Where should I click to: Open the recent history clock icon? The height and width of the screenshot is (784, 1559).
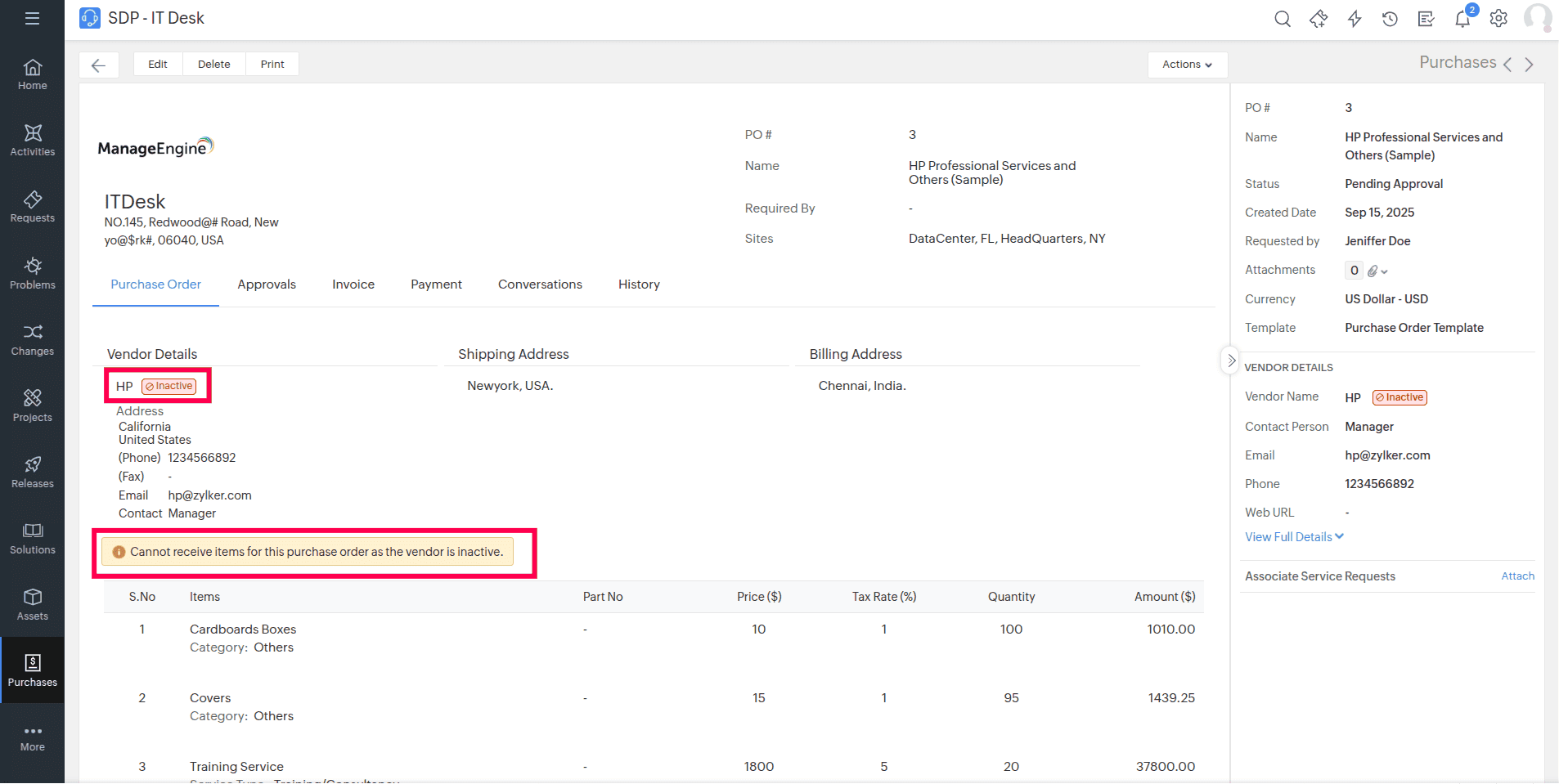1390,19
